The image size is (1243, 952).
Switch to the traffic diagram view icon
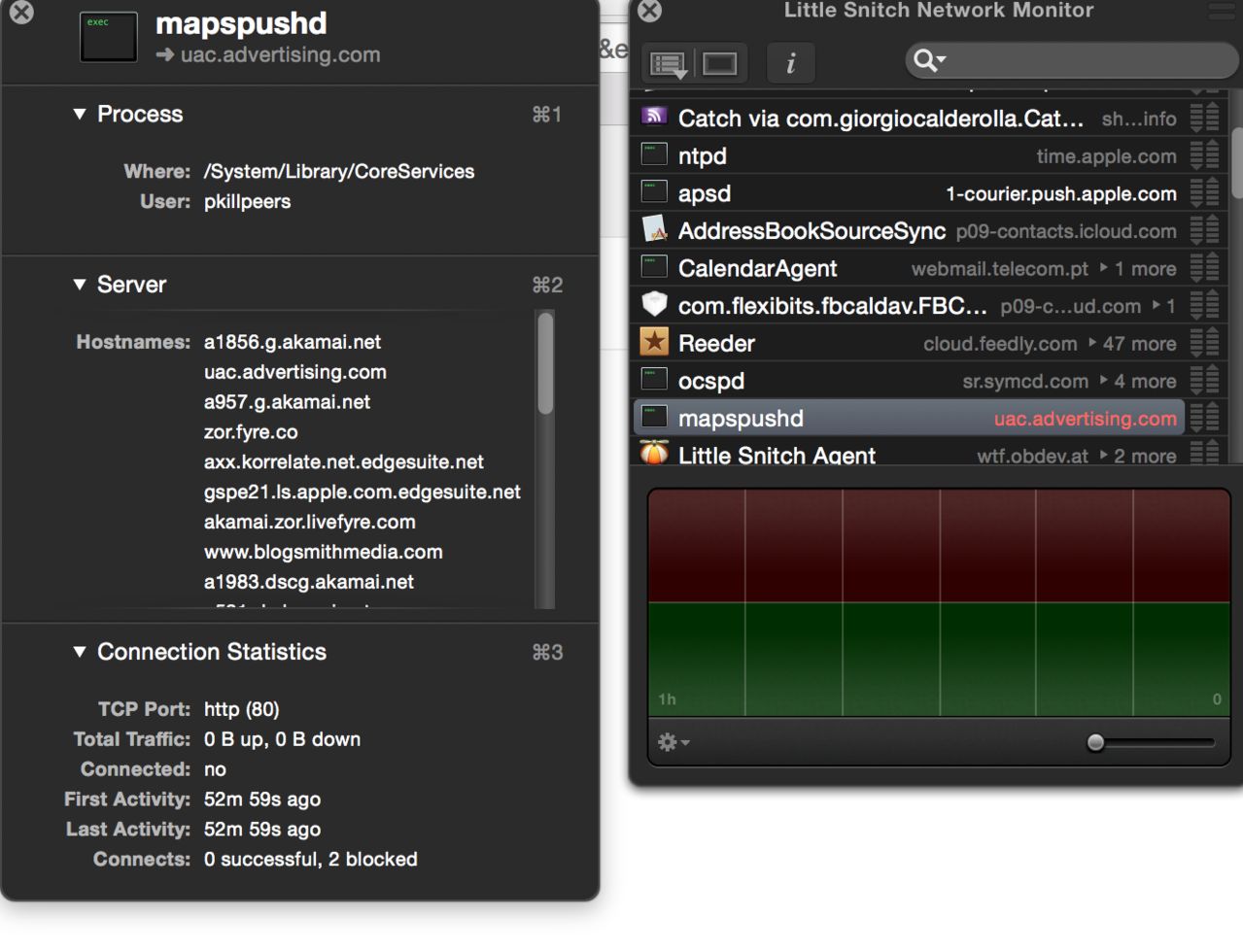(720, 64)
